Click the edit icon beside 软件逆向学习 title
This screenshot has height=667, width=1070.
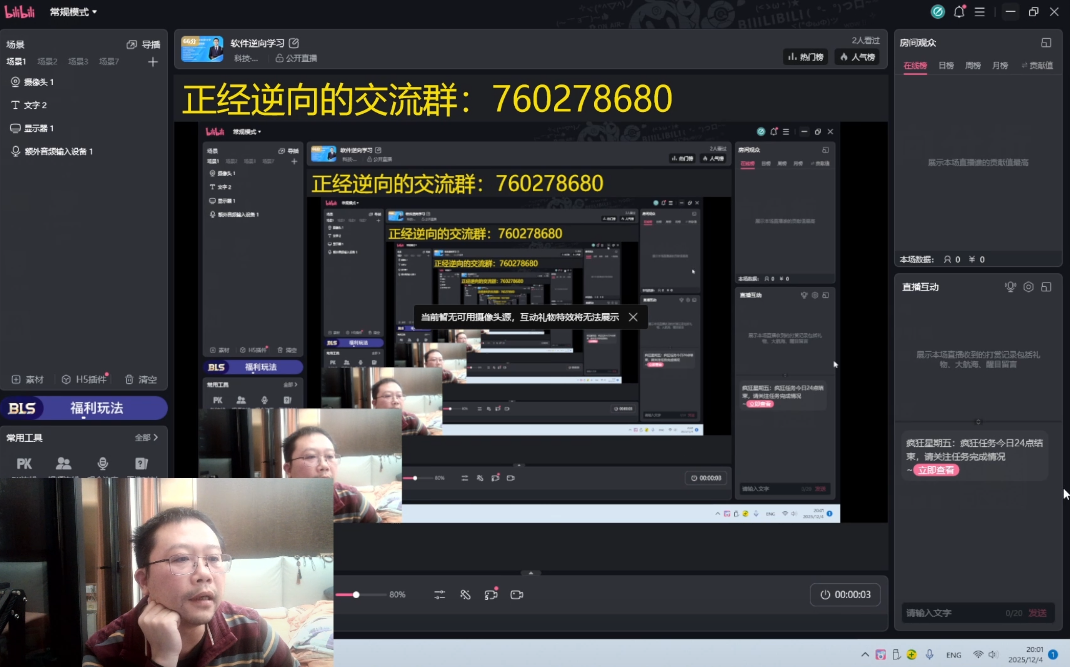click(294, 43)
